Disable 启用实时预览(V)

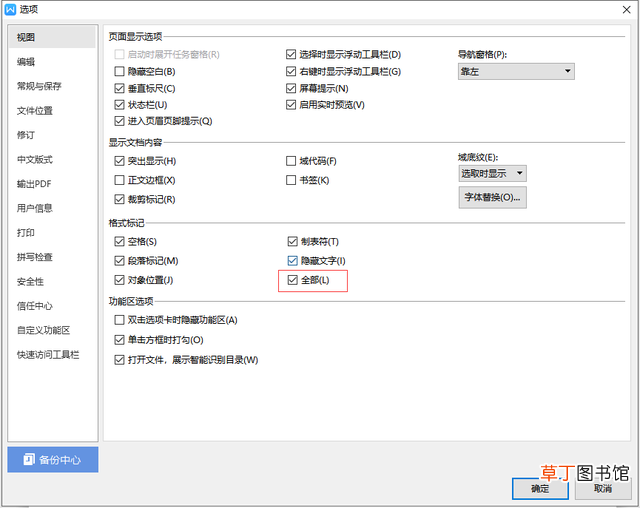(x=291, y=105)
